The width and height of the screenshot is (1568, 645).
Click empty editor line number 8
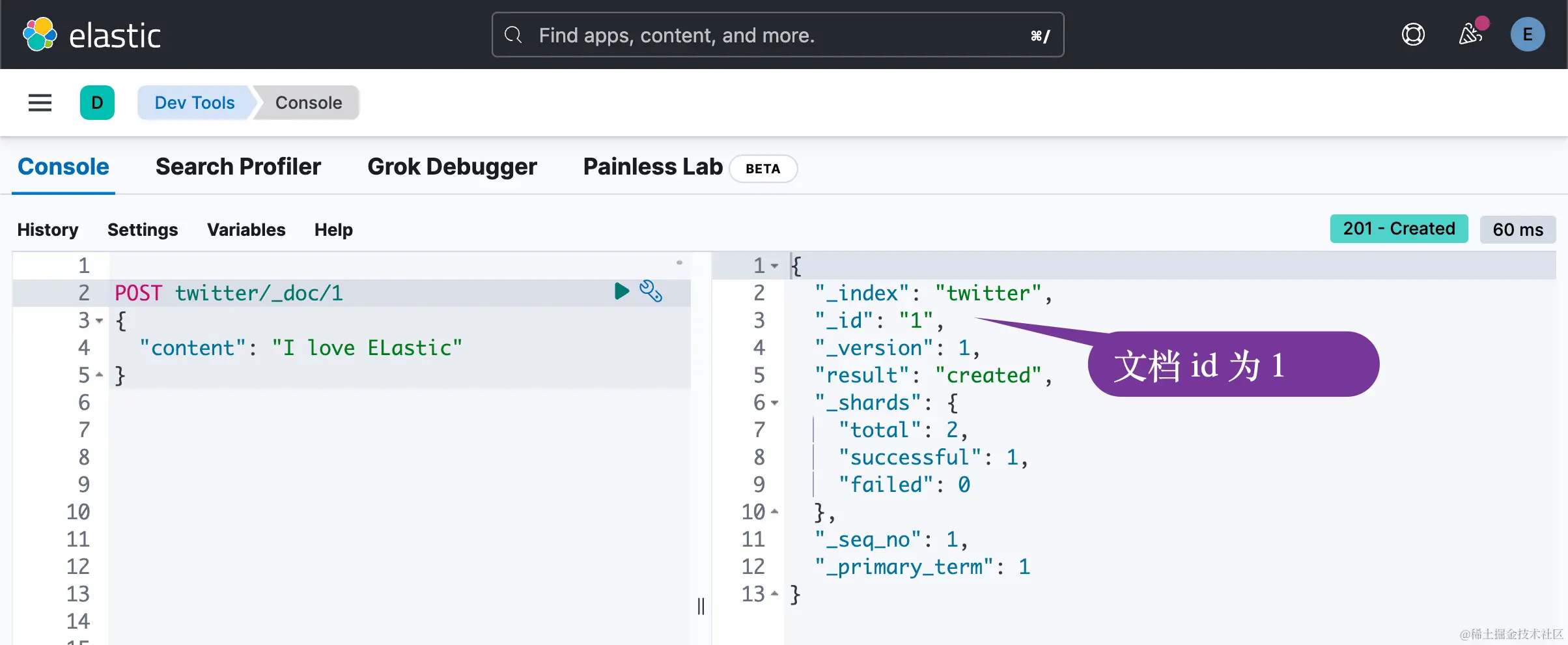pyautogui.click(x=84, y=457)
